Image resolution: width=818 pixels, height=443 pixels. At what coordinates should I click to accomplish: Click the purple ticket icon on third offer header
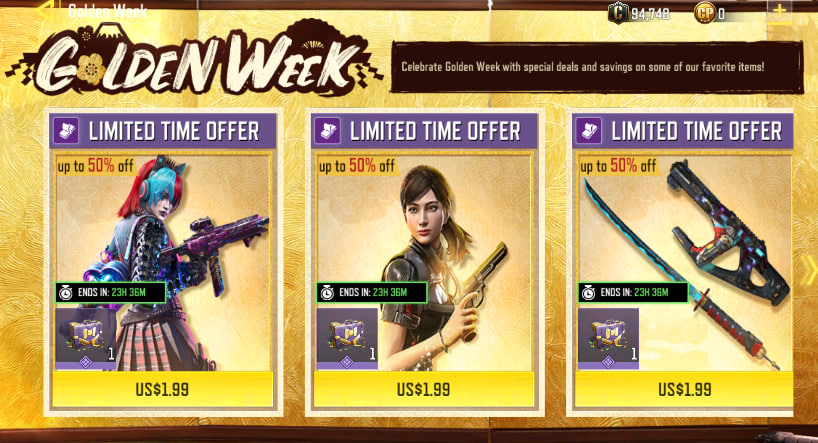(589, 130)
